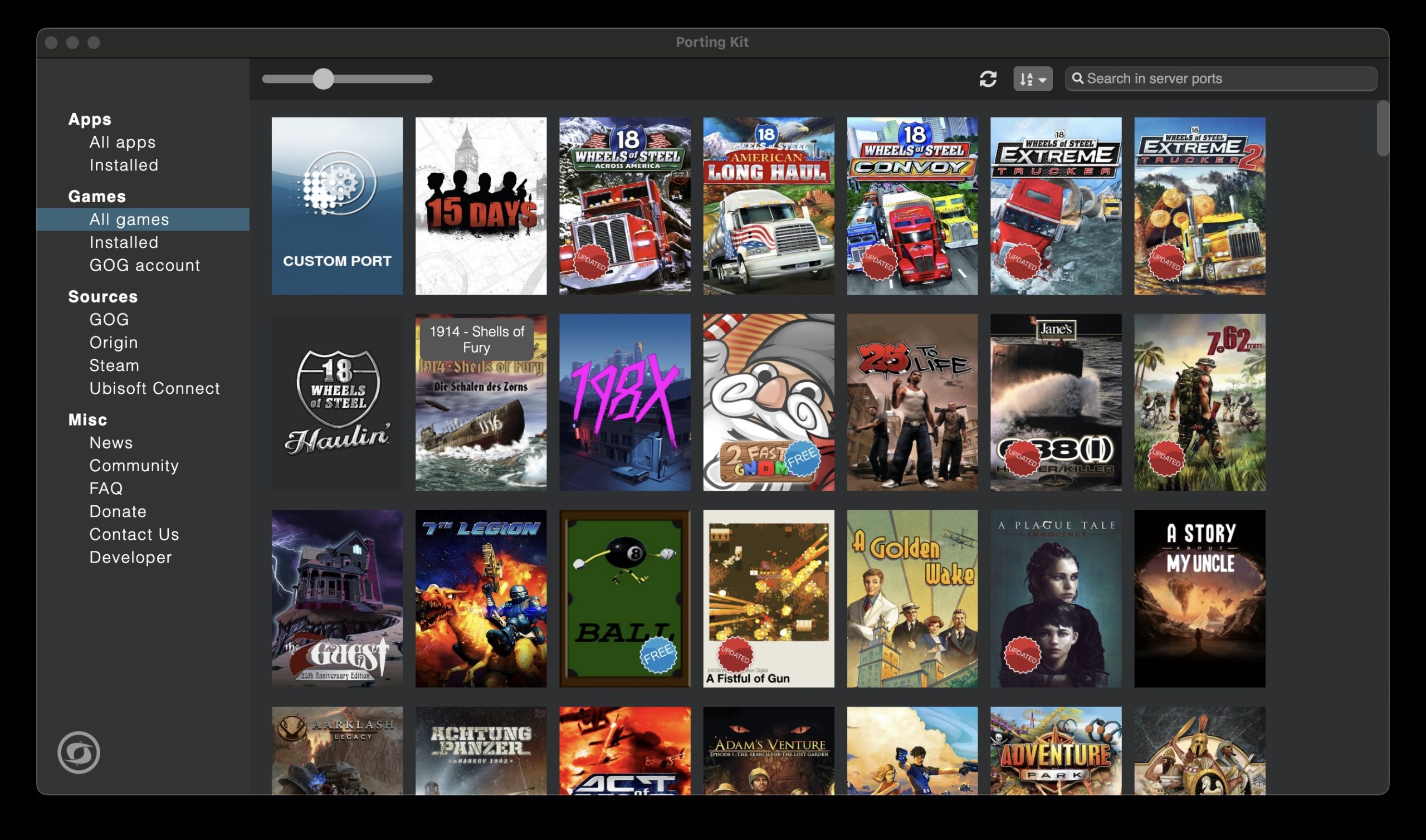Show Installed games in sidebar
The height and width of the screenshot is (840, 1426).
(x=123, y=242)
